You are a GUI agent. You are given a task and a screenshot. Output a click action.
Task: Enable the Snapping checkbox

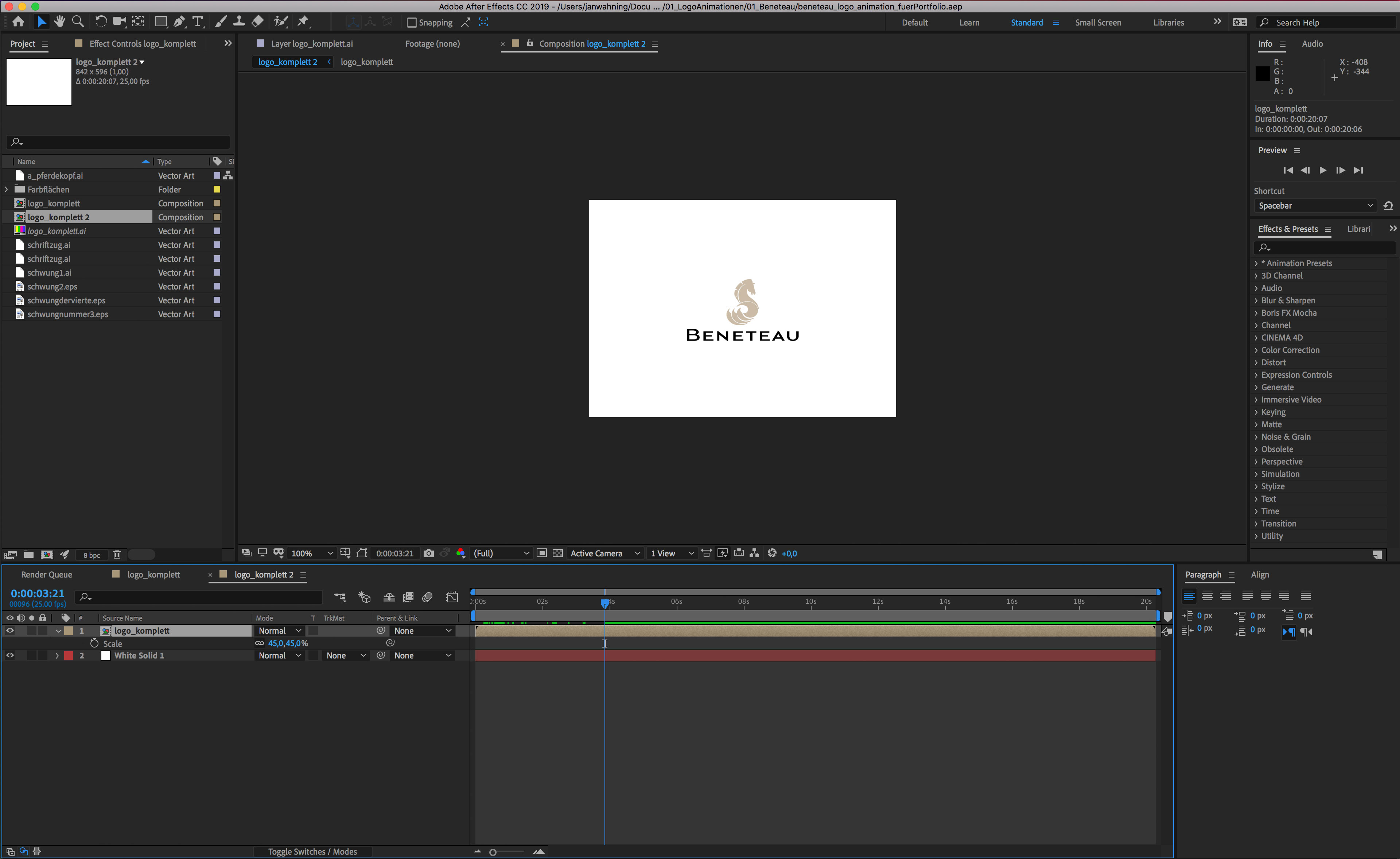412,23
